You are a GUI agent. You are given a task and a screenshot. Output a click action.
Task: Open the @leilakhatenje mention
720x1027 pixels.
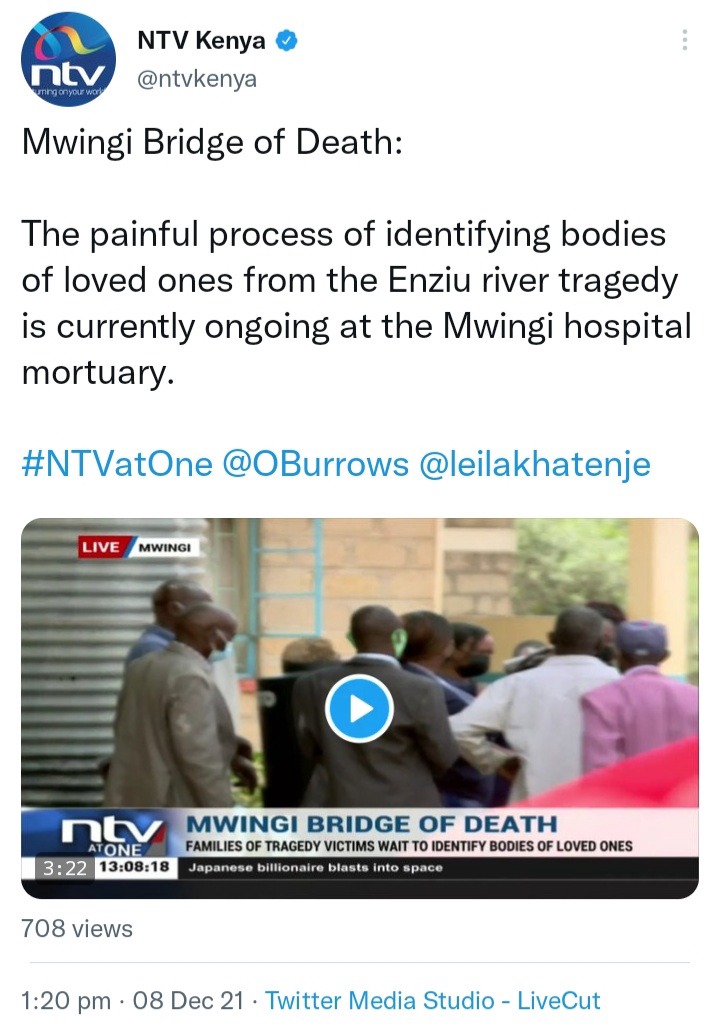tap(535, 464)
